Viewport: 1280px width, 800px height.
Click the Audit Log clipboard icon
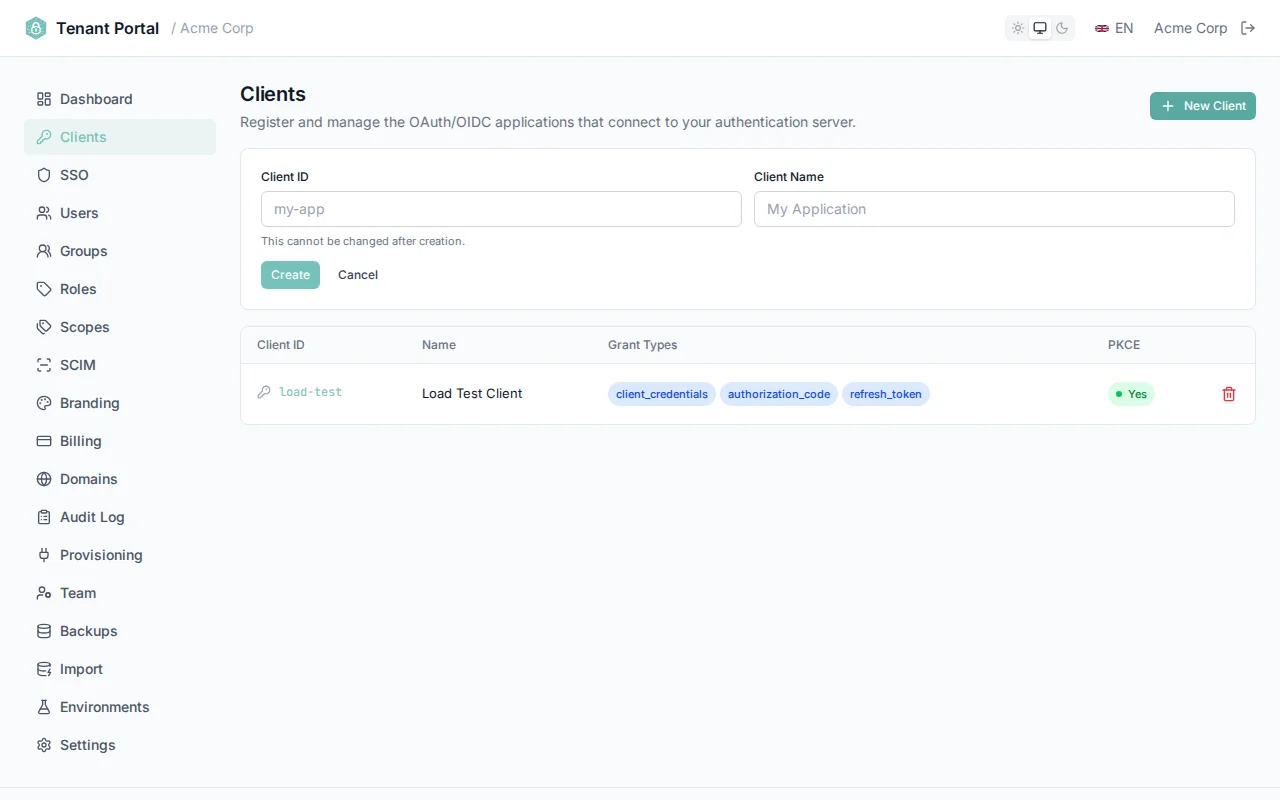pyautogui.click(x=44, y=517)
